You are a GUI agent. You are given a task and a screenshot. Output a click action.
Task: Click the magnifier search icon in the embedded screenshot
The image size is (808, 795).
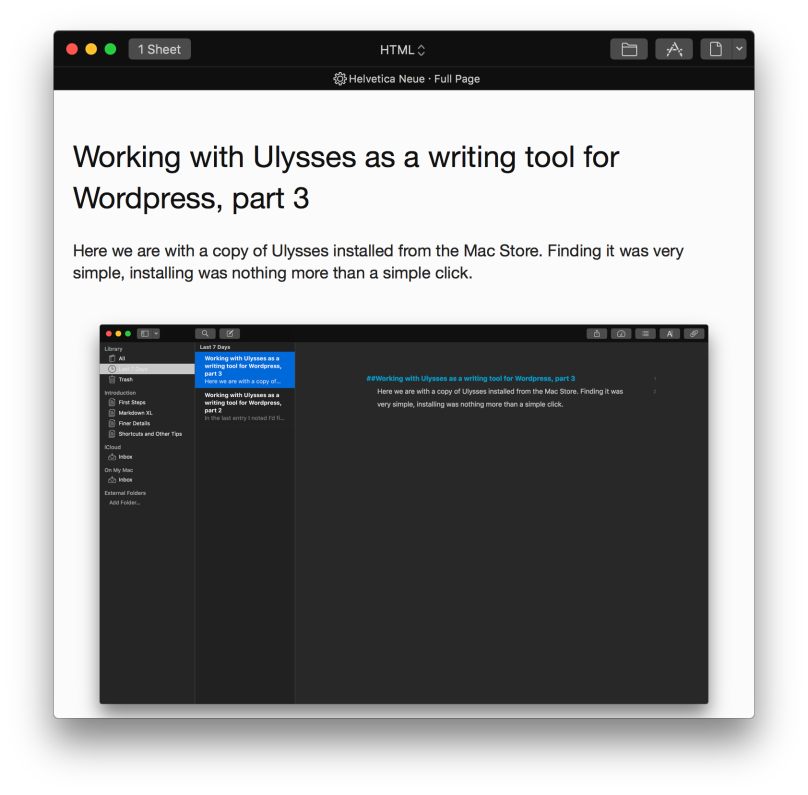205,333
